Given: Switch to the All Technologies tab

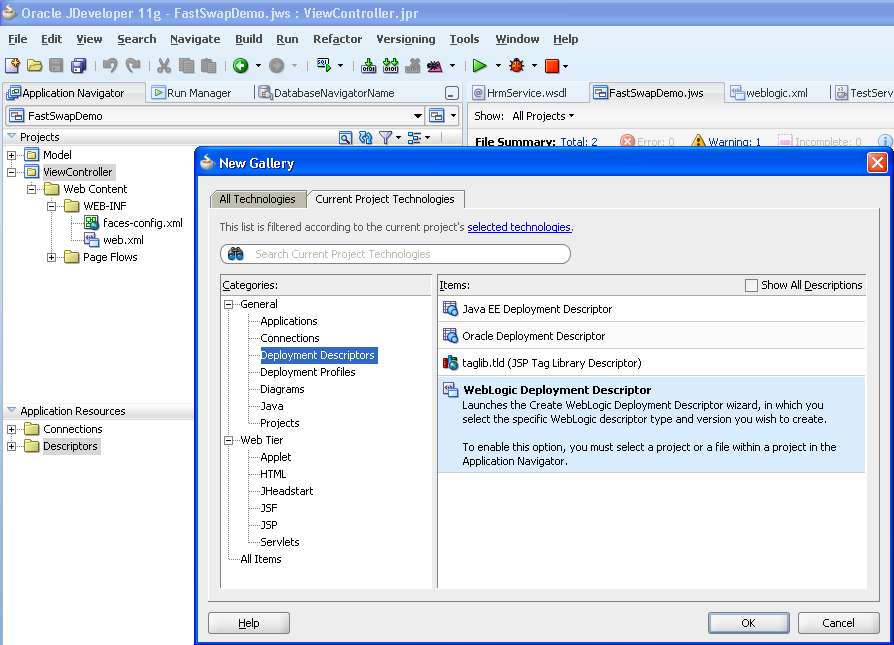Looking at the screenshot, I should click(x=257, y=199).
